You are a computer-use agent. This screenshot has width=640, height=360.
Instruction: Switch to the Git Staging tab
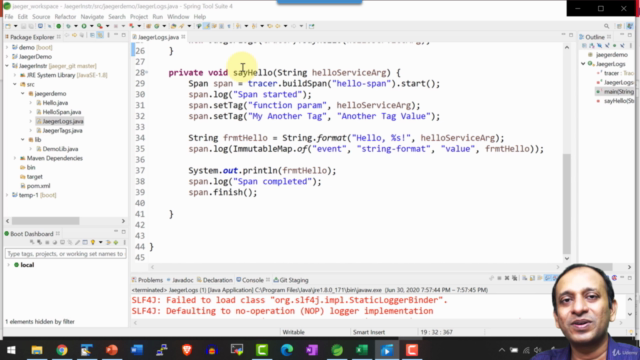click(291, 280)
